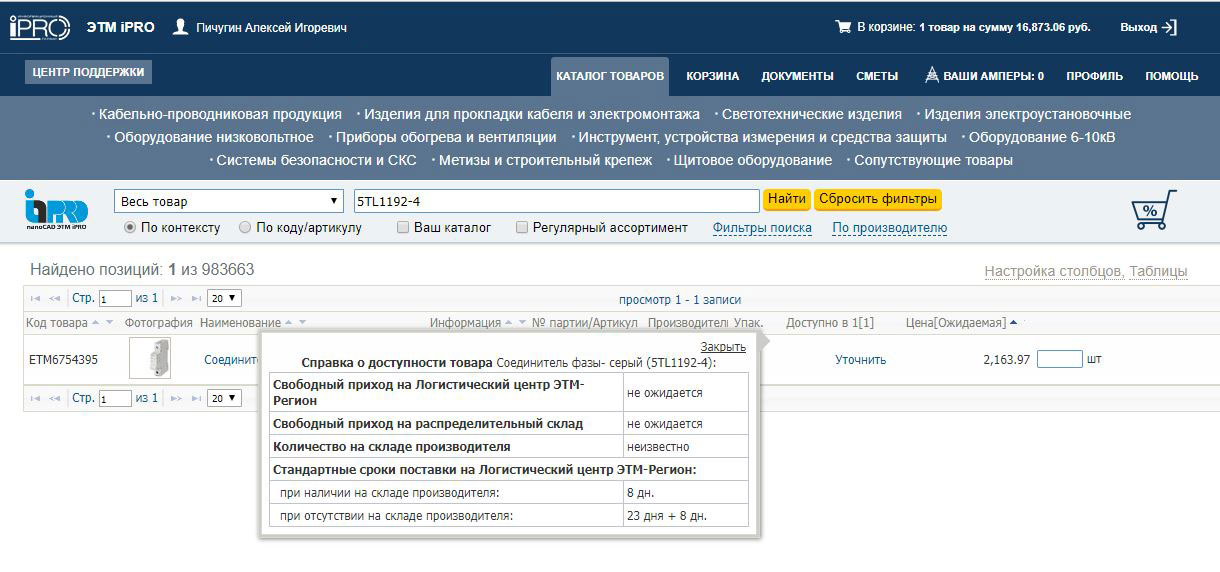1220x572 pixels.
Task: Click user name Пичугин Алексей Игоревич
Action: (272, 27)
